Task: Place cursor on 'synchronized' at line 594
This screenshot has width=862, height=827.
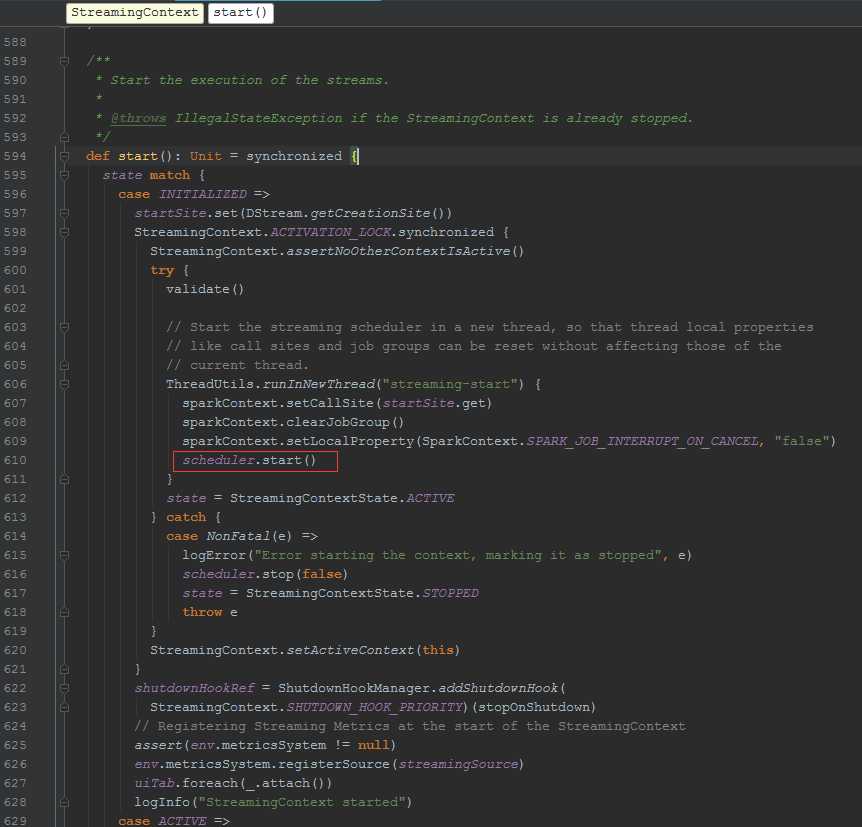Action: coord(294,156)
